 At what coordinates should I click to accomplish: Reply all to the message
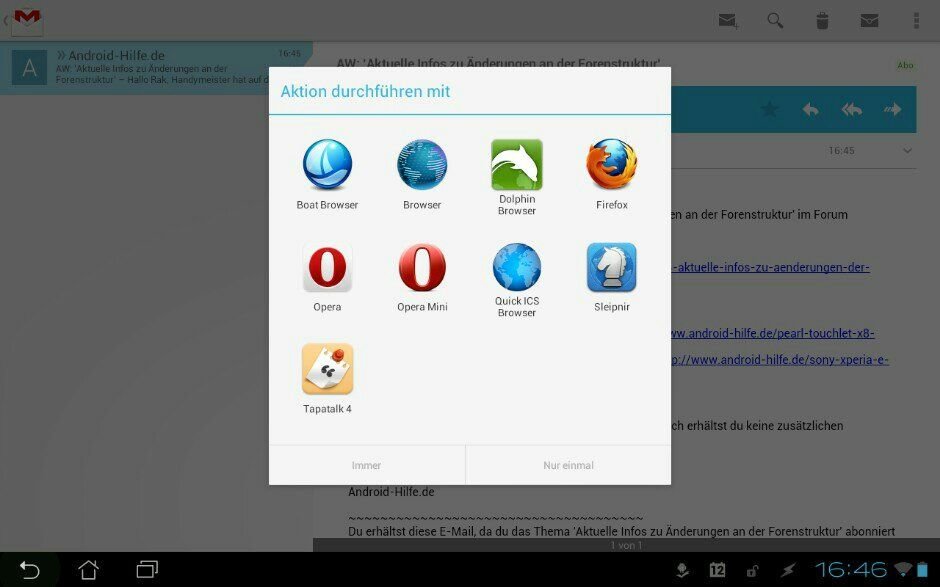851,109
